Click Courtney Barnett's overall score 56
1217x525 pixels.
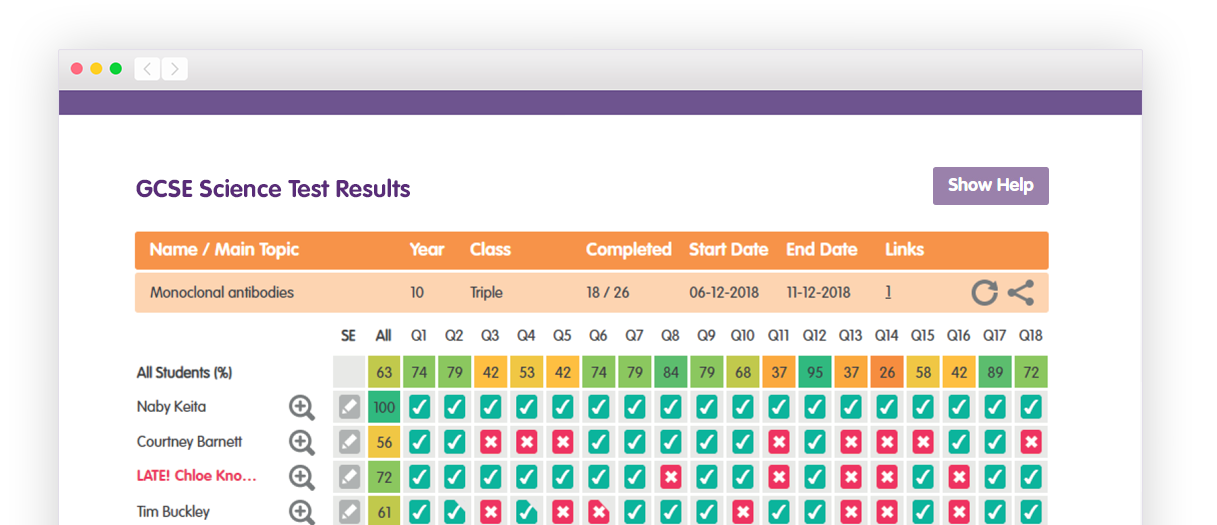384,442
